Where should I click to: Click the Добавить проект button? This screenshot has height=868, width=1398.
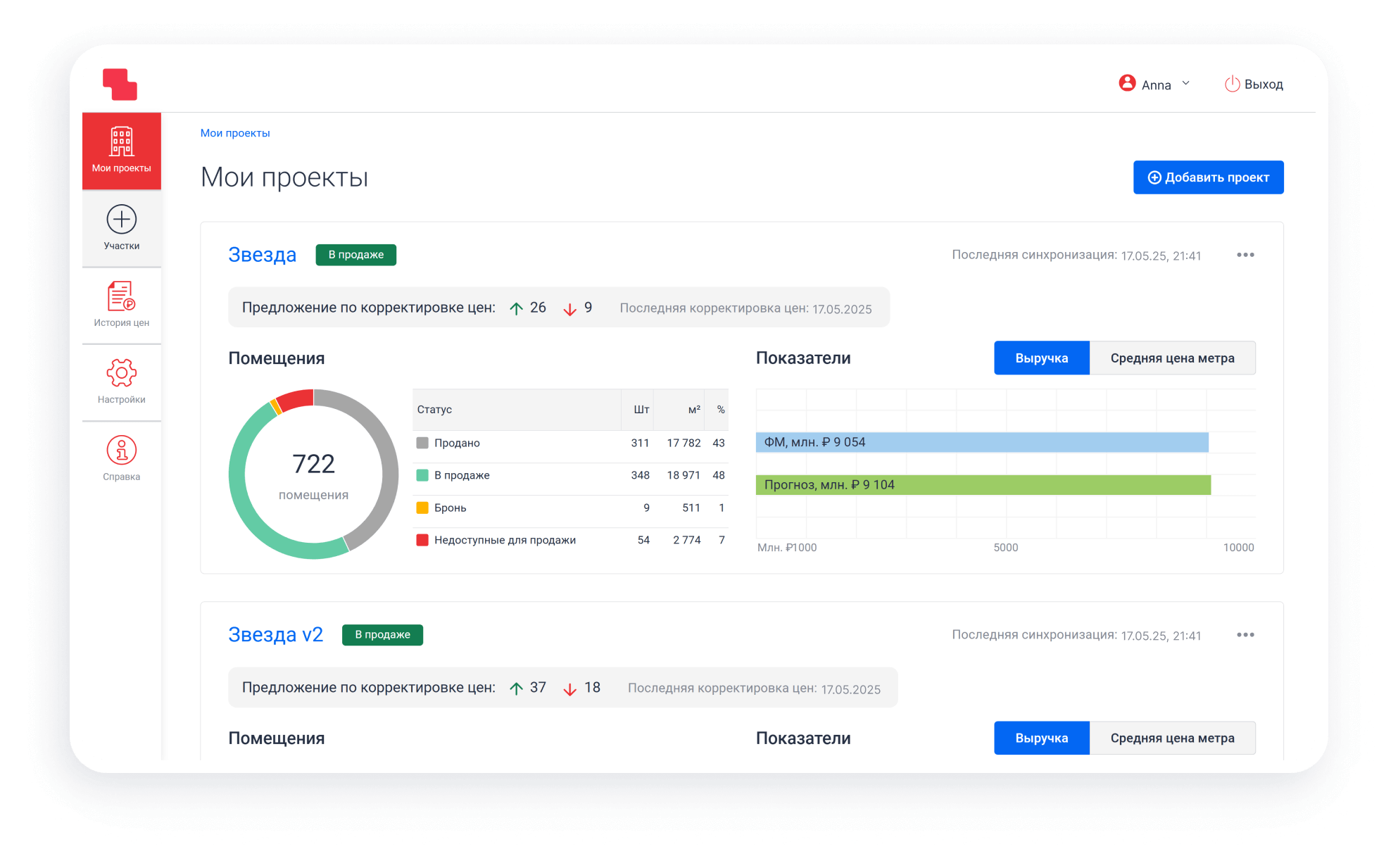[1208, 177]
